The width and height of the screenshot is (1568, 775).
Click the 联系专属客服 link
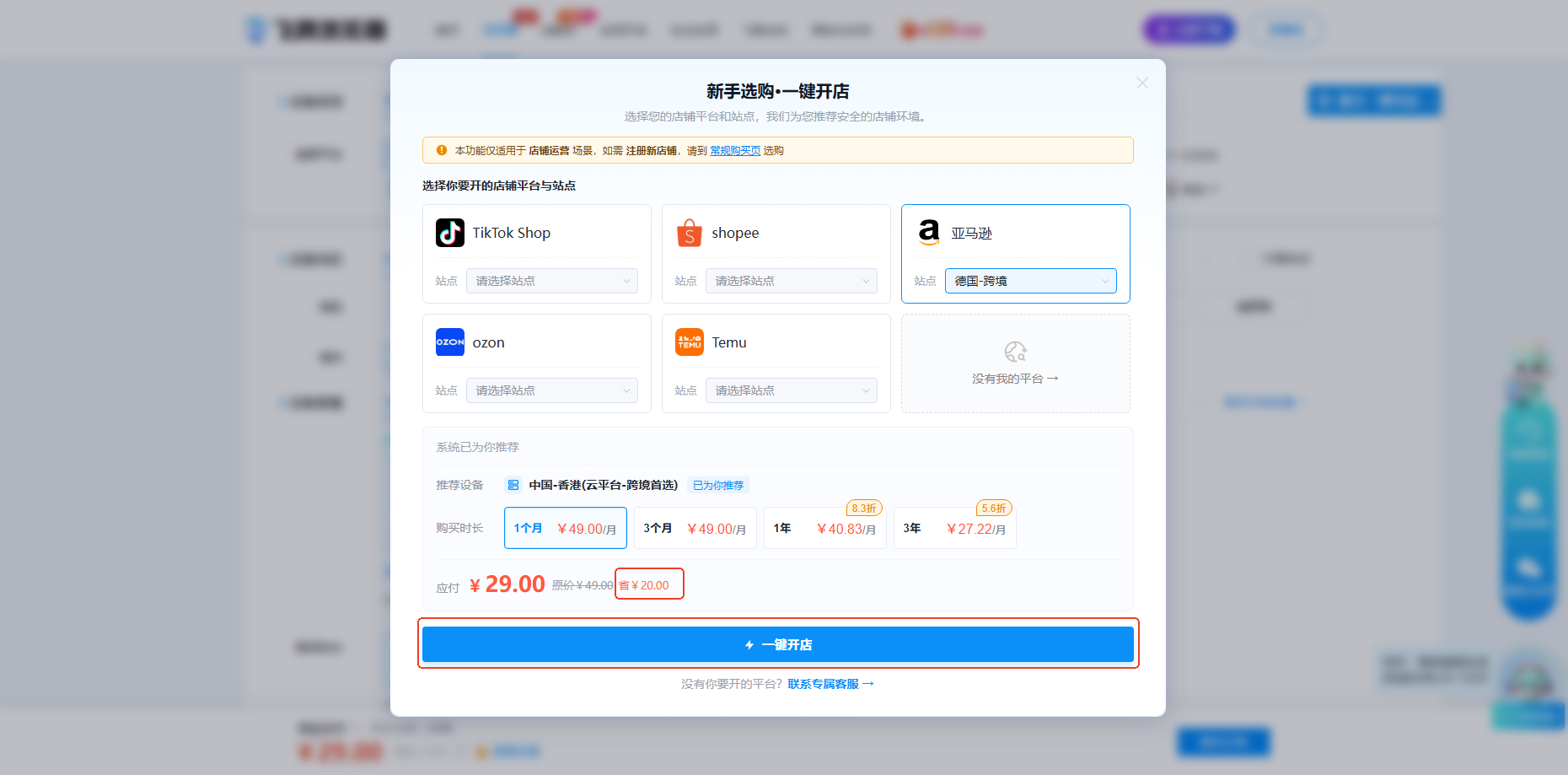(x=830, y=684)
